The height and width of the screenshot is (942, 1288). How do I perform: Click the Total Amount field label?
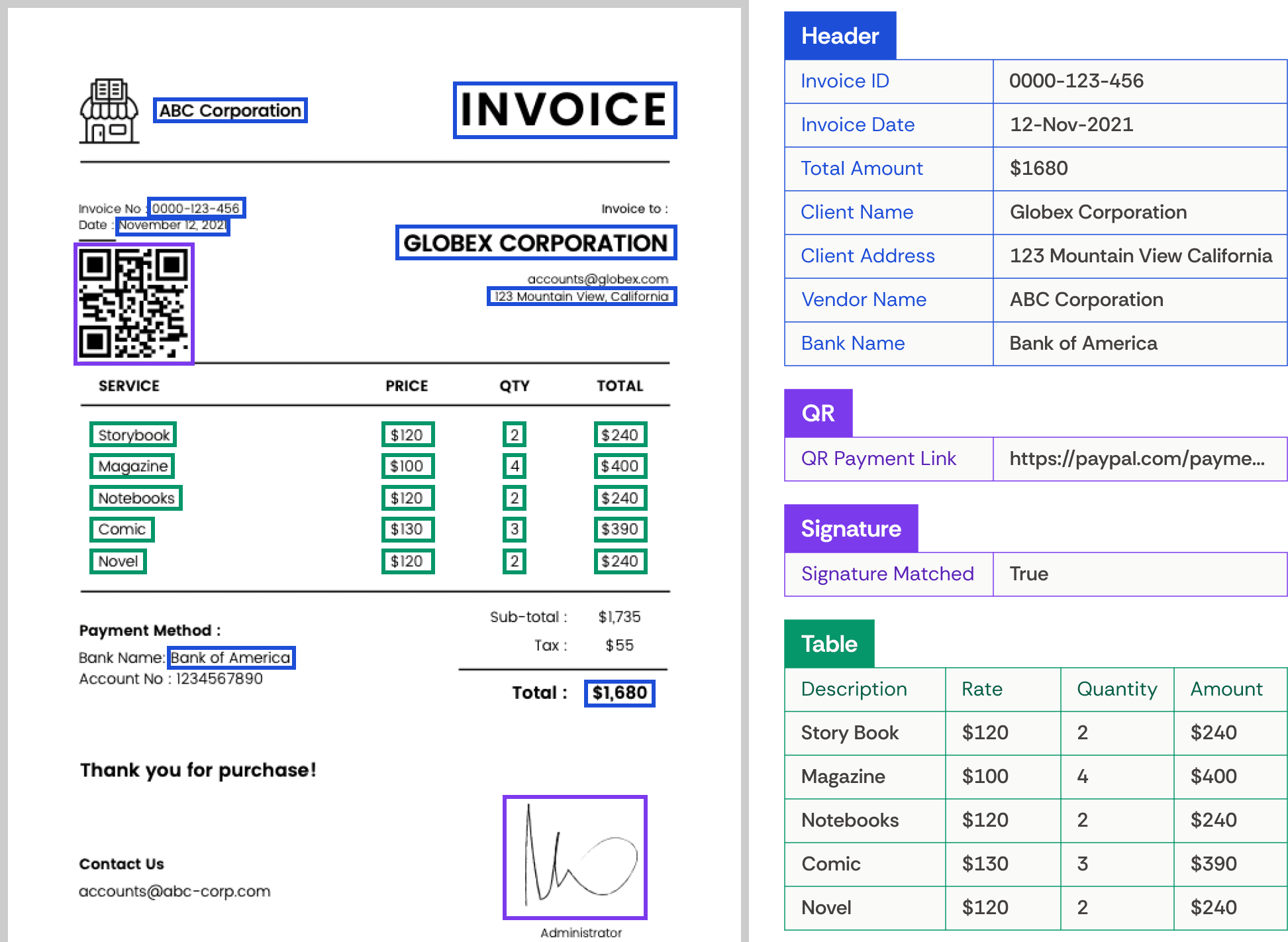(862, 168)
